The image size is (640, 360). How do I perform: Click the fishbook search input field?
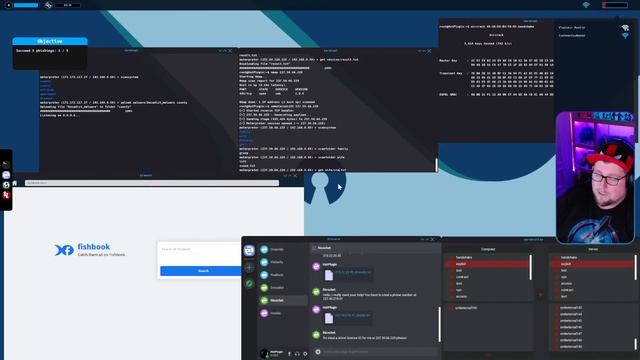[200, 249]
